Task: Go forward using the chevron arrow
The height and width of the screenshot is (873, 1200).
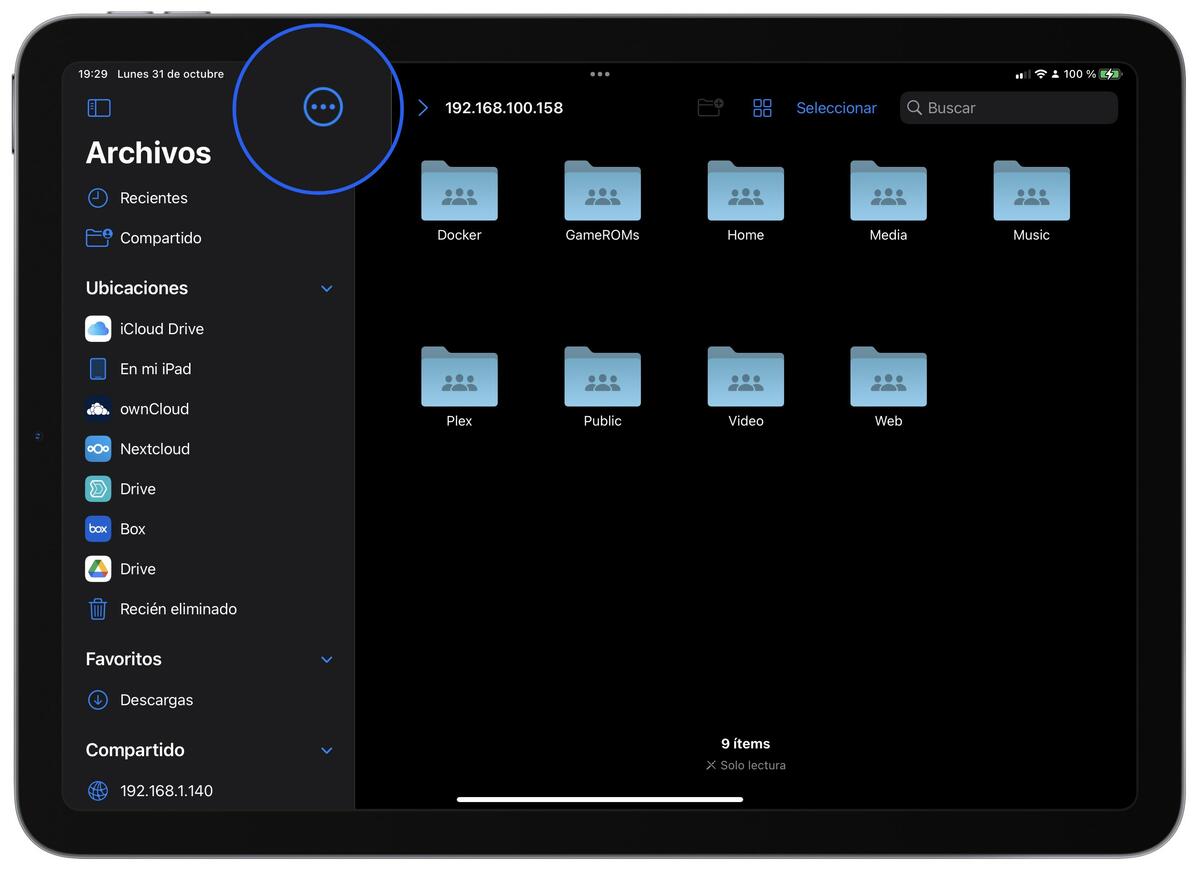Action: pyautogui.click(x=422, y=108)
